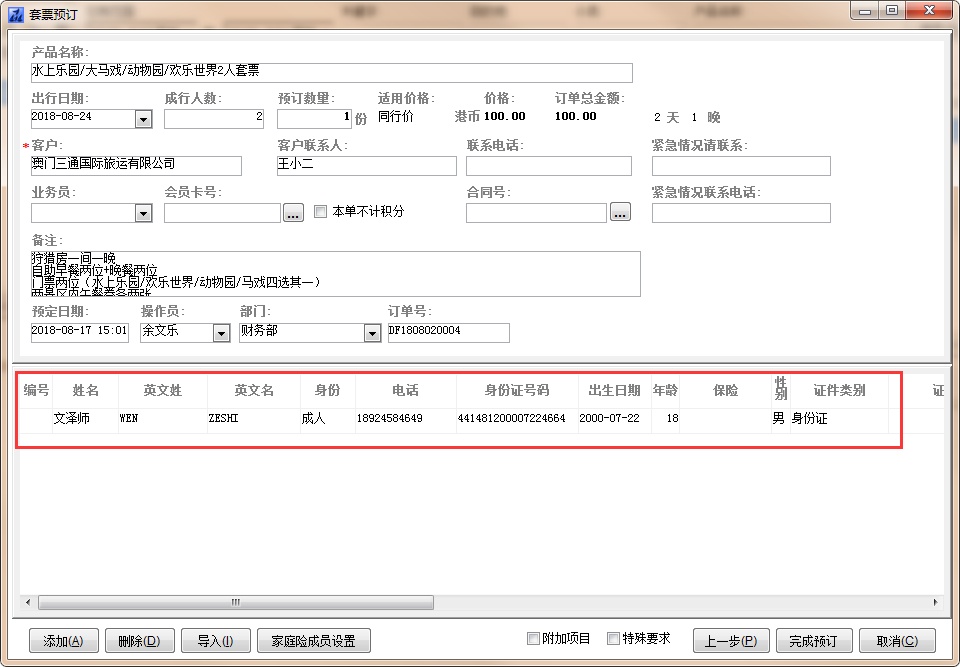Click the 添加(A) button

[64, 641]
